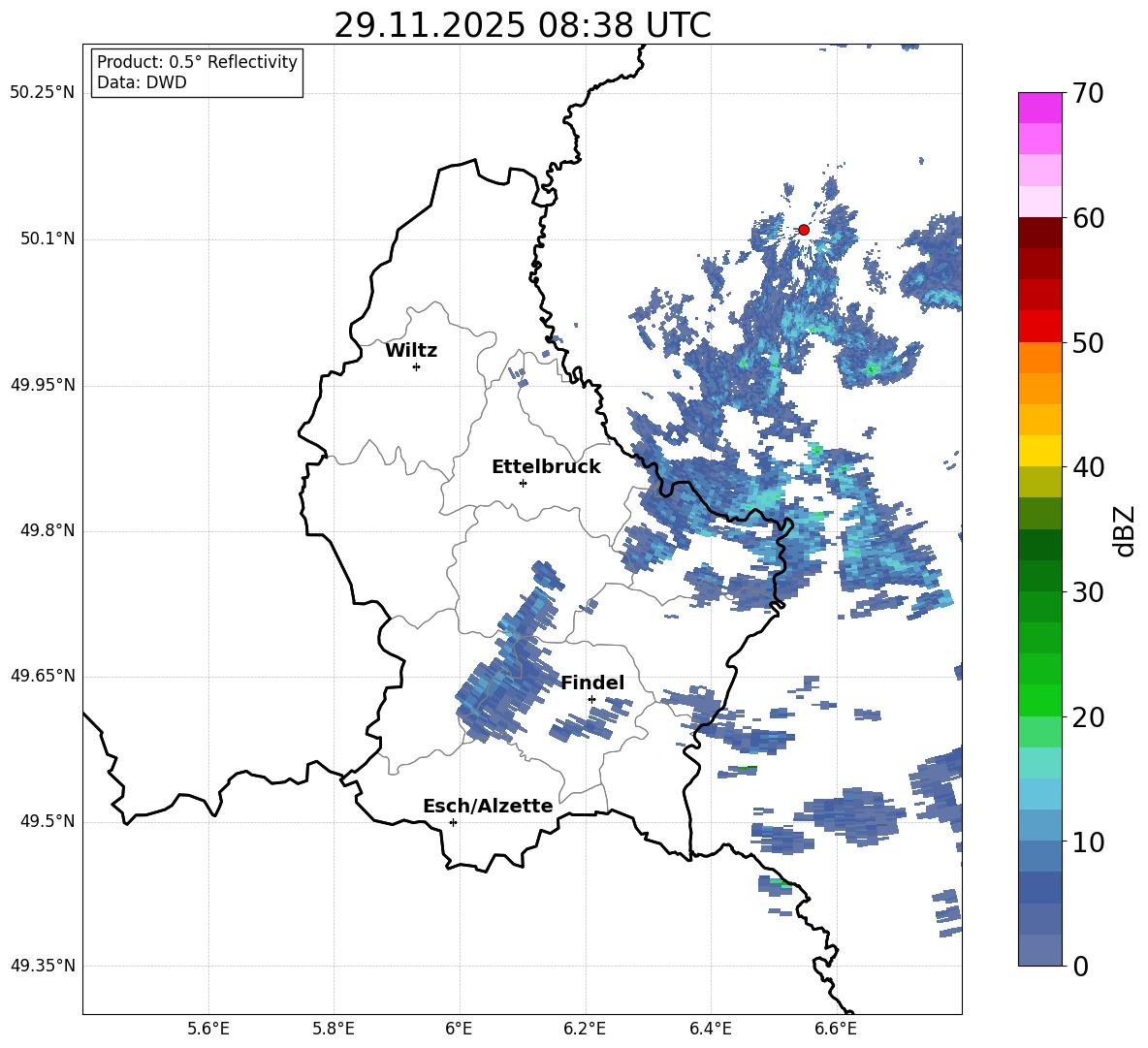Viewport: 1148px width, 1048px height.
Task: Click the plus marker under Wiltz
Action: [x=417, y=366]
